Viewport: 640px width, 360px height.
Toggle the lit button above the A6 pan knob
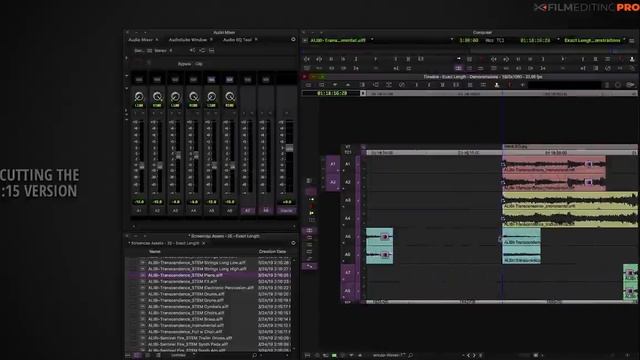point(230,80)
